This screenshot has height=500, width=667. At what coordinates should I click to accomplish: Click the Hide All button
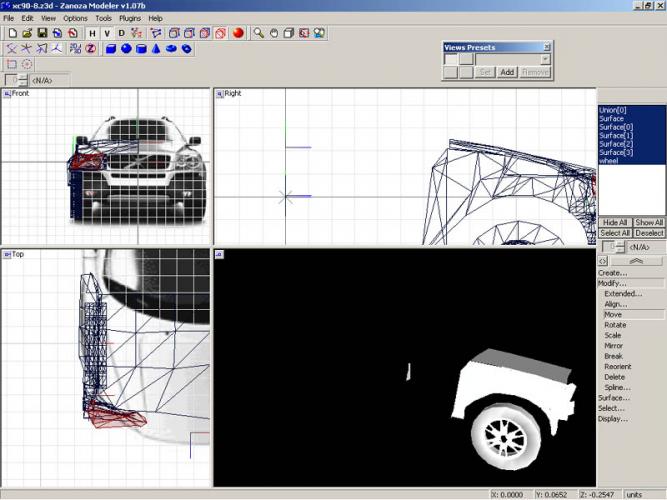coord(614,222)
